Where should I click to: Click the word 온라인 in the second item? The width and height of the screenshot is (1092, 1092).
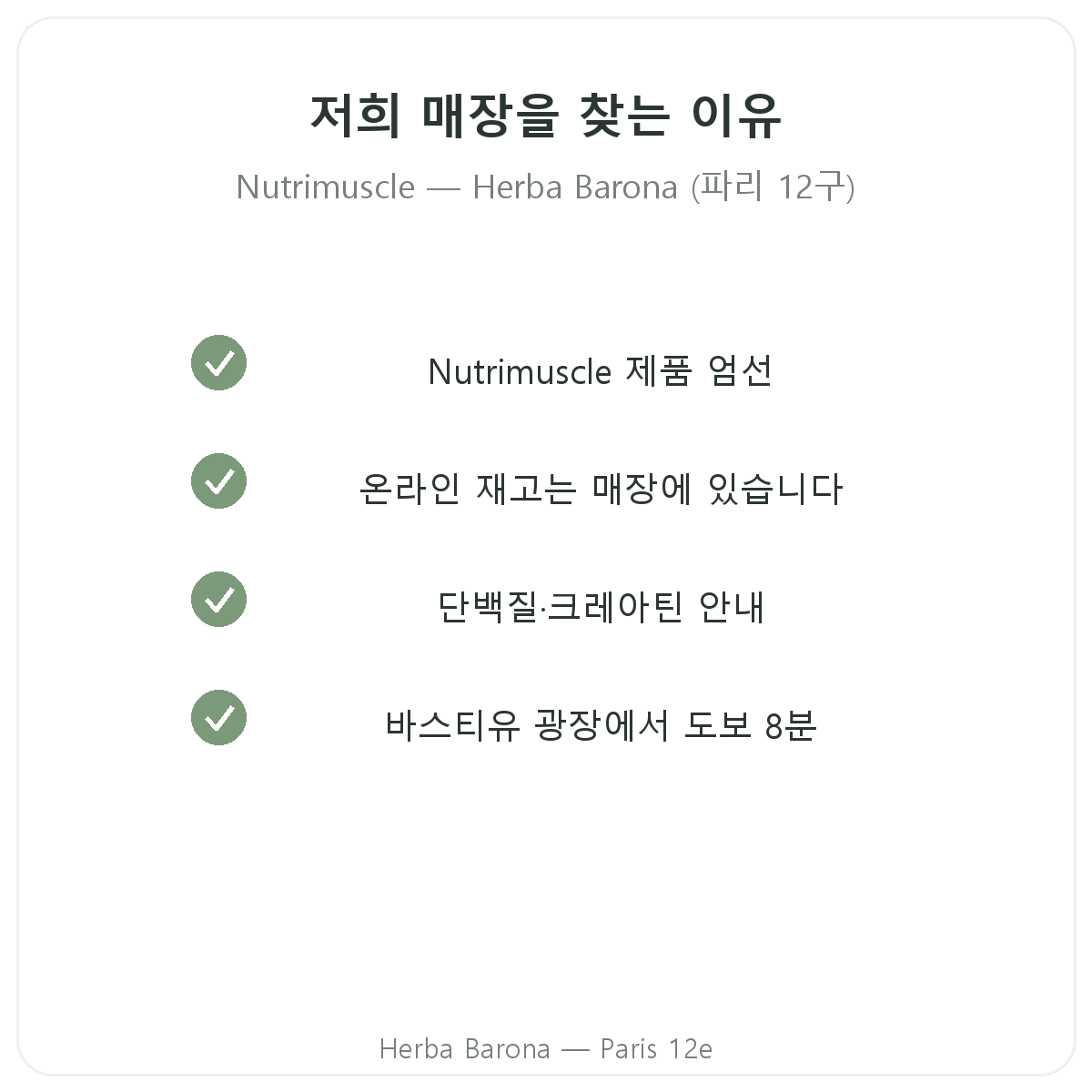click(x=409, y=490)
